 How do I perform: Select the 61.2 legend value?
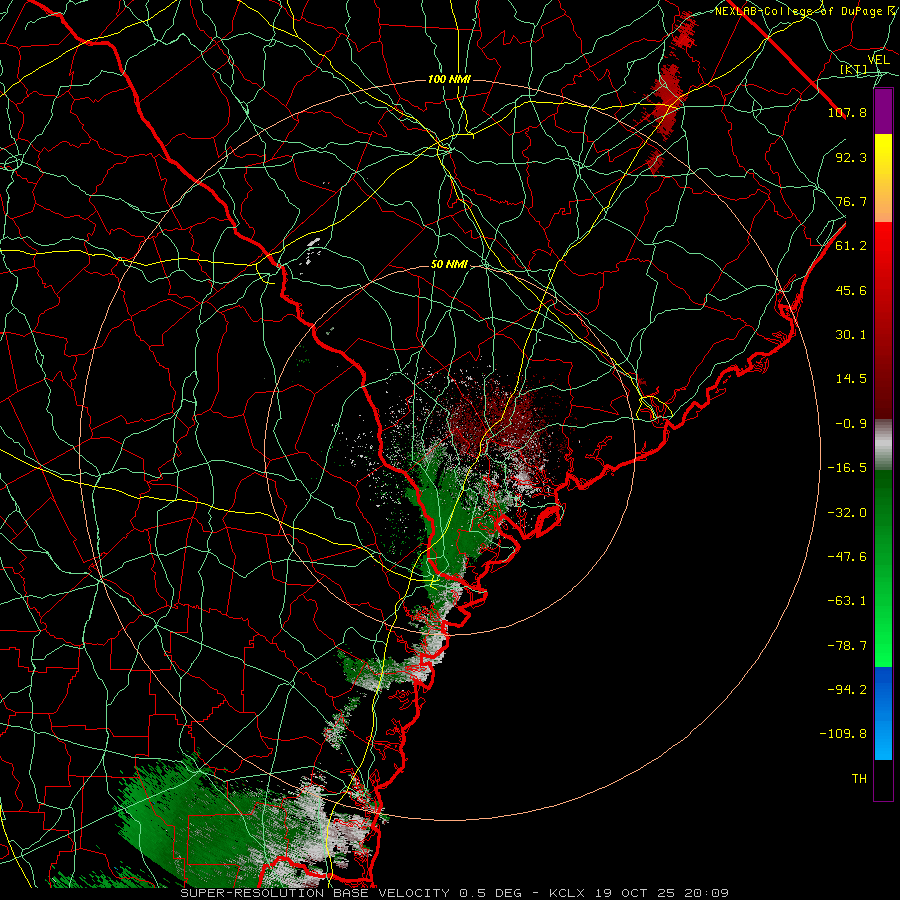pyautogui.click(x=851, y=246)
